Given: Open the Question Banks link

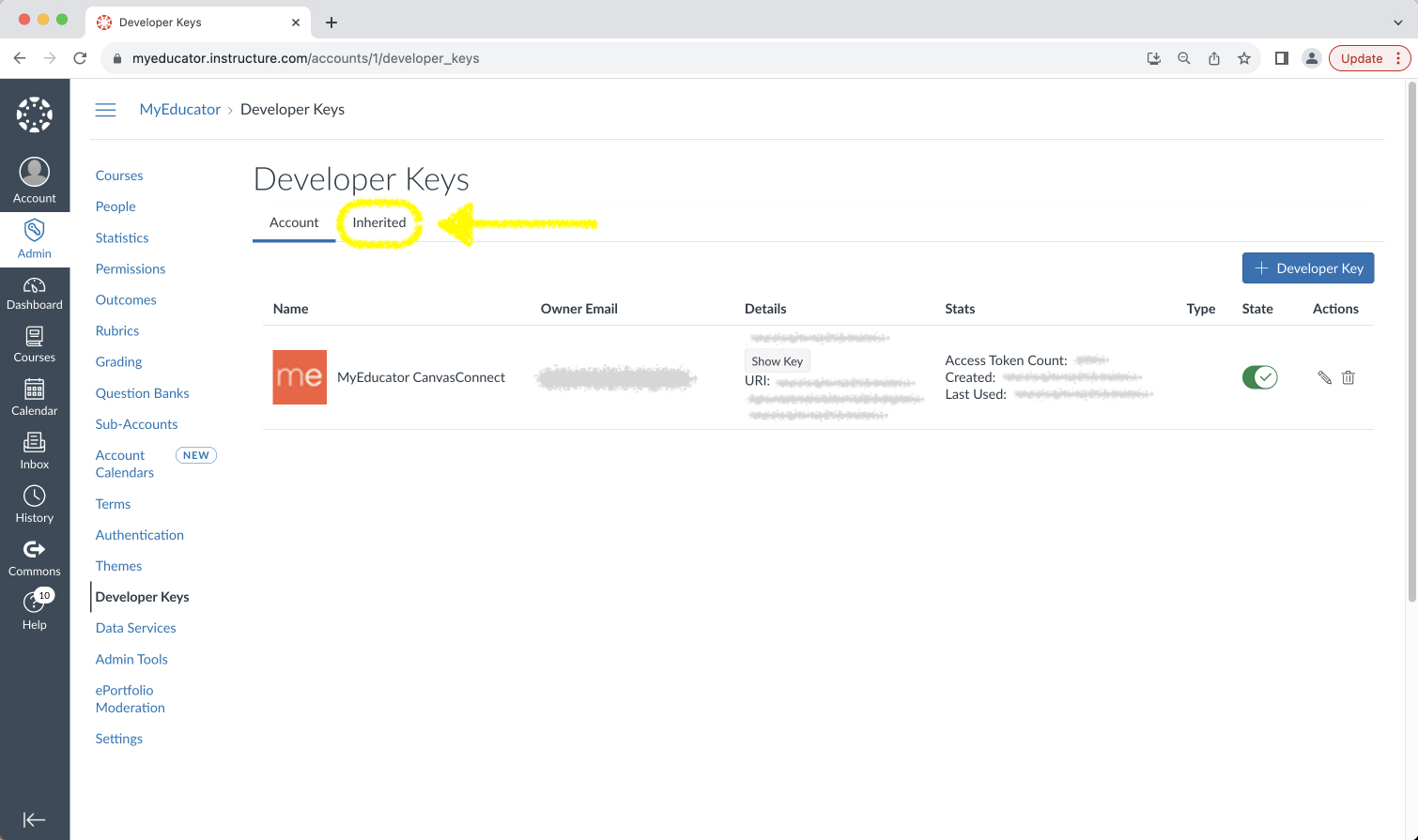Looking at the screenshot, I should pyautogui.click(x=142, y=393).
